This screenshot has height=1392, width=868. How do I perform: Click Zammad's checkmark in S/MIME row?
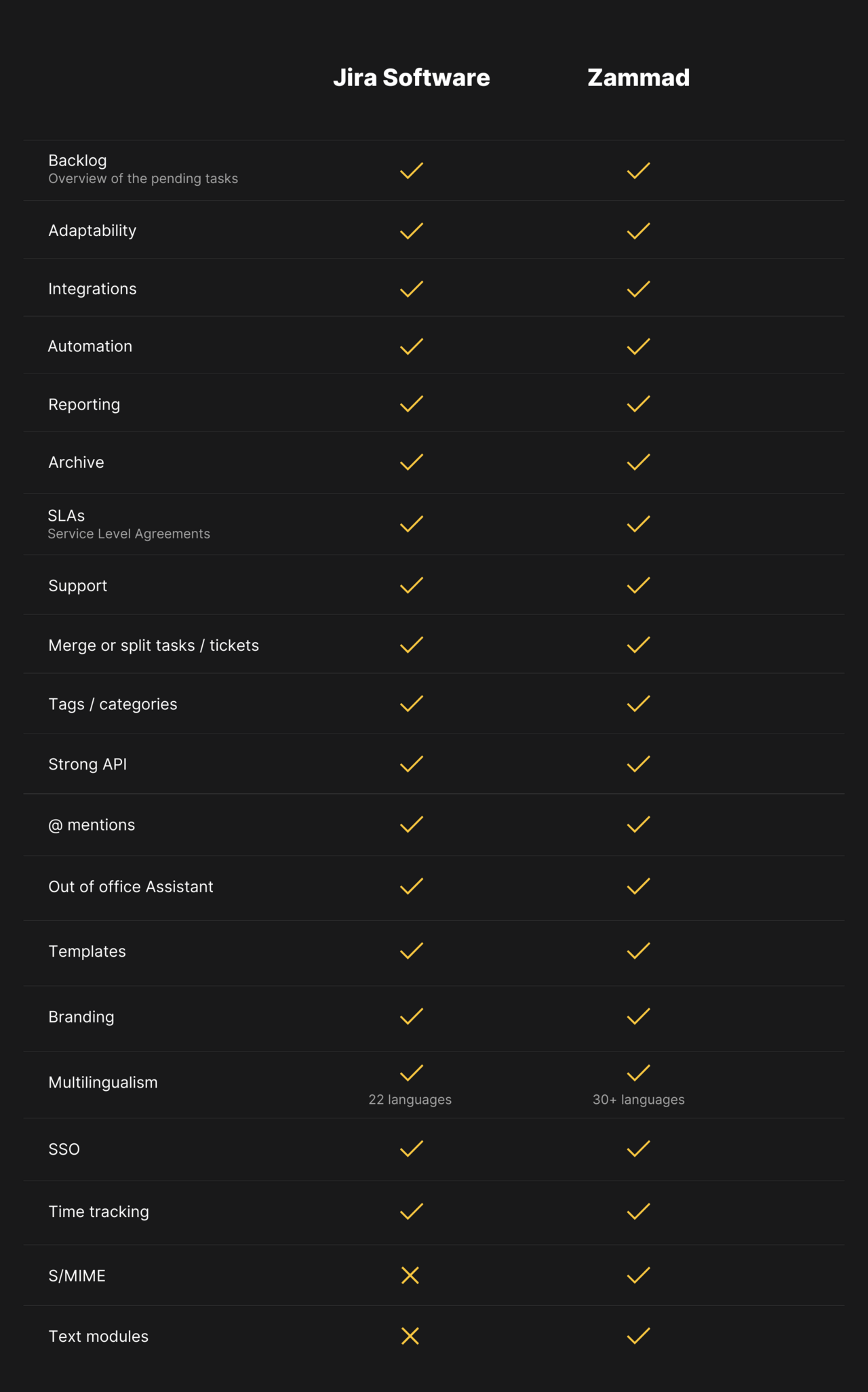pos(638,1275)
